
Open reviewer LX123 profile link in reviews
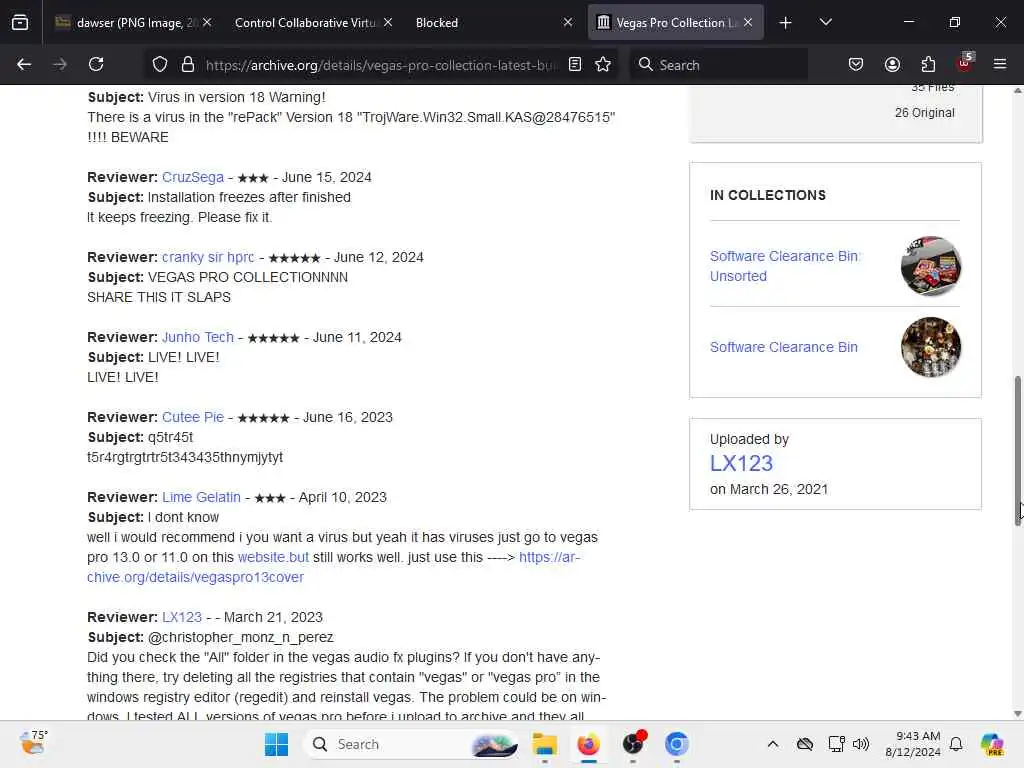click(182, 617)
